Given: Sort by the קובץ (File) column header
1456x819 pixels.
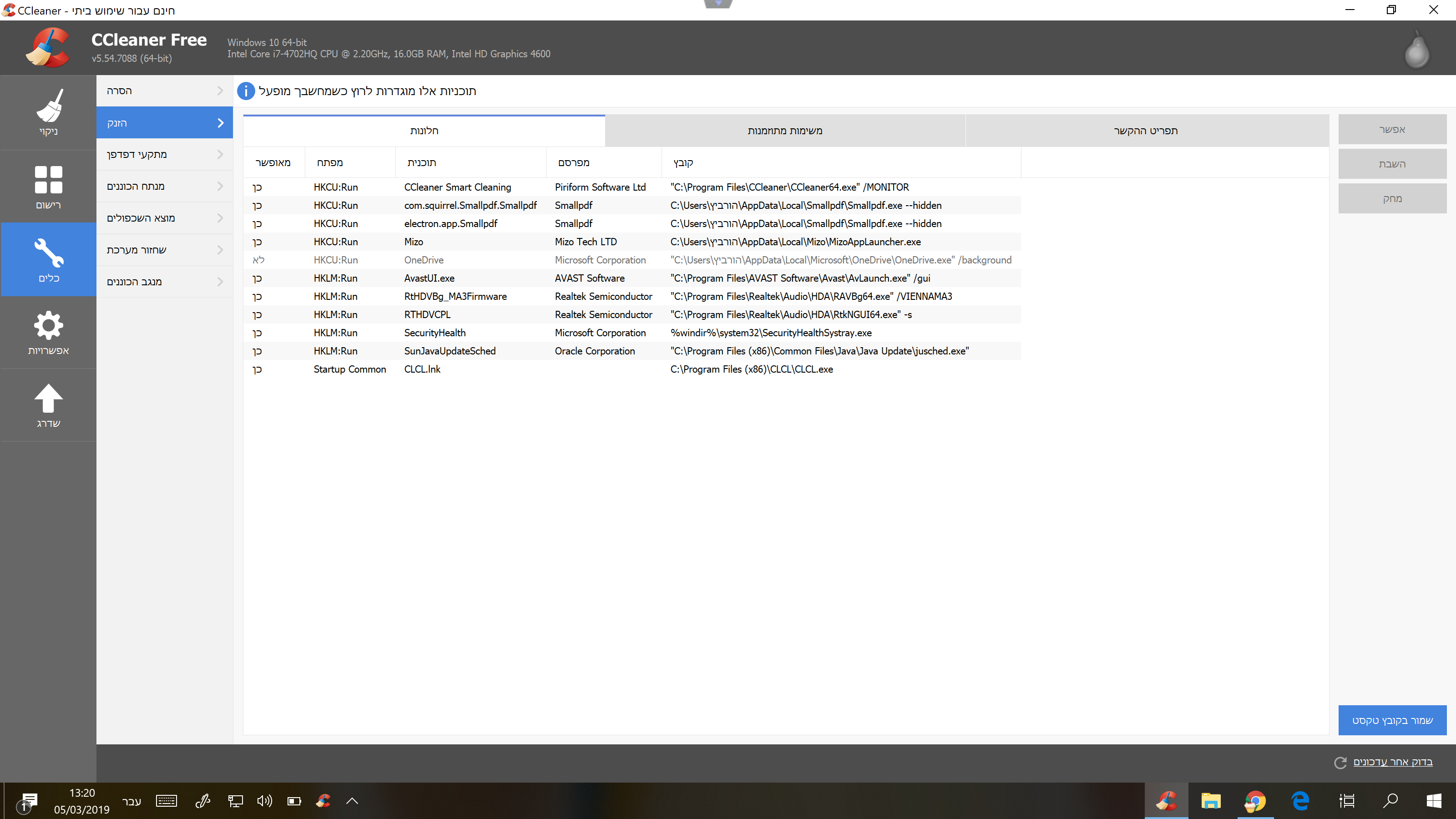Looking at the screenshot, I should [841, 163].
